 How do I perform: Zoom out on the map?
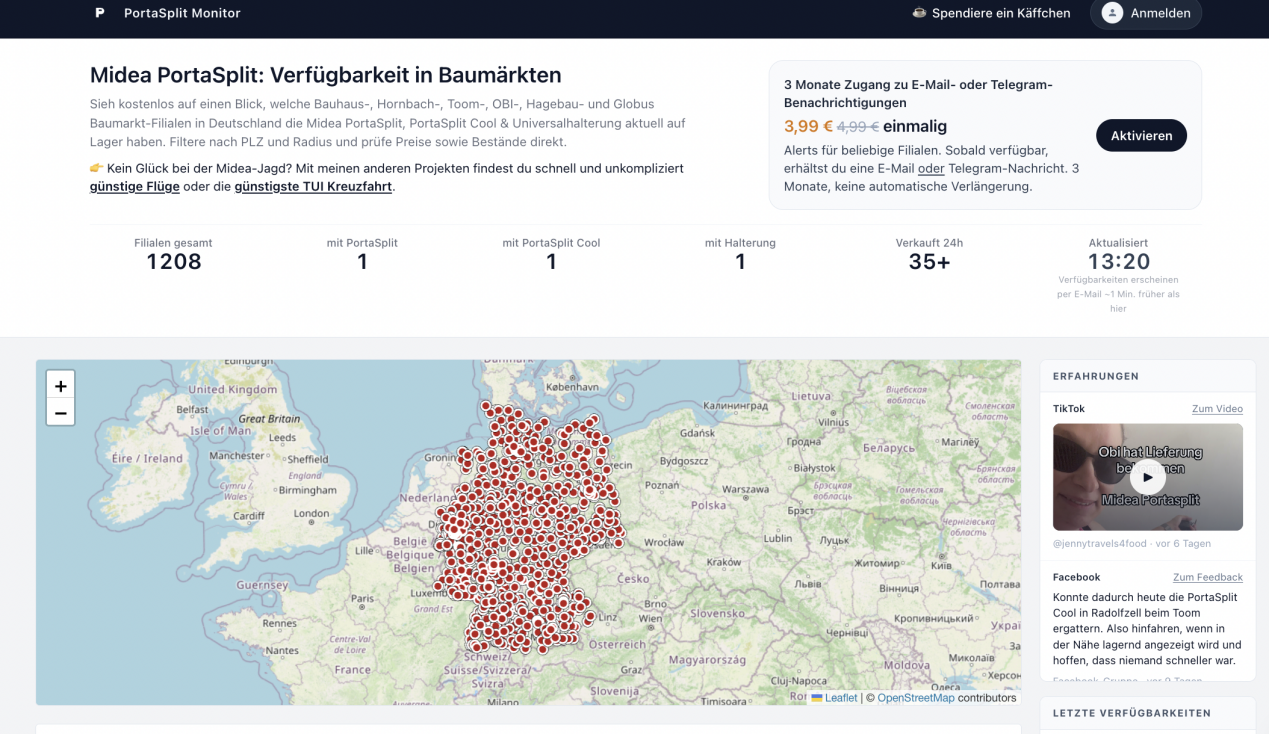61,412
